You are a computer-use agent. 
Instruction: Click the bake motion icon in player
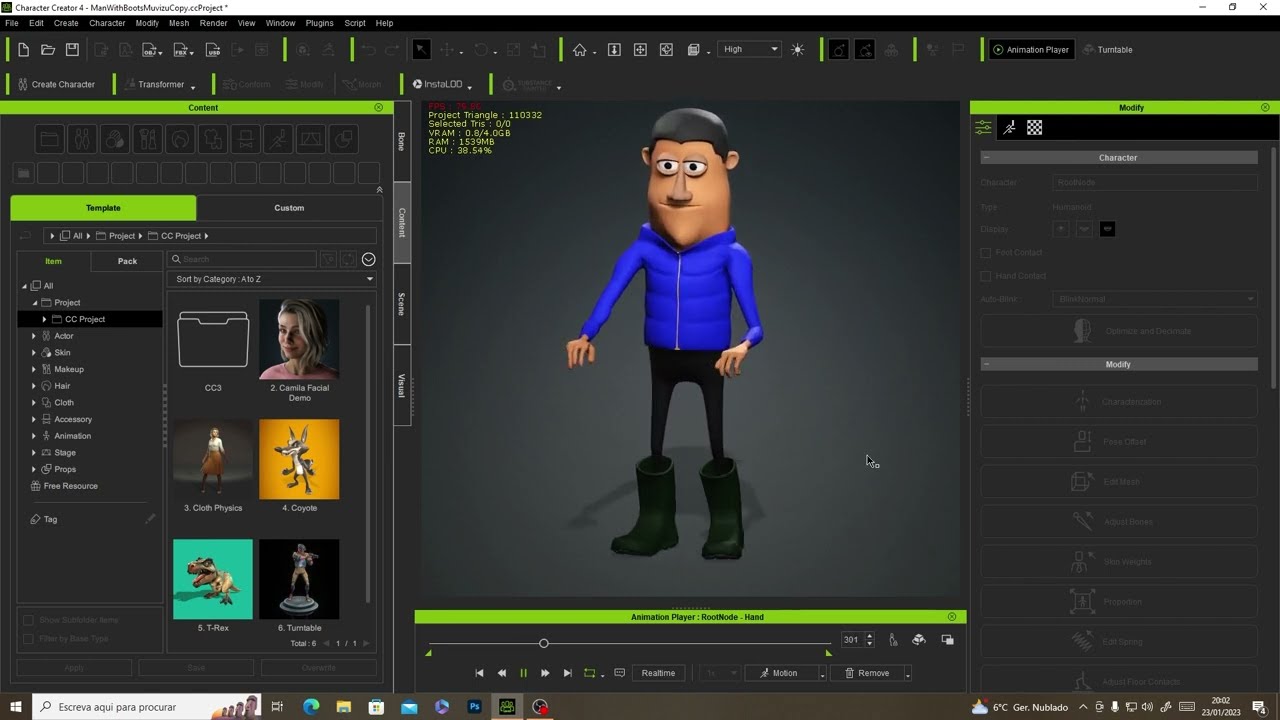(919, 640)
